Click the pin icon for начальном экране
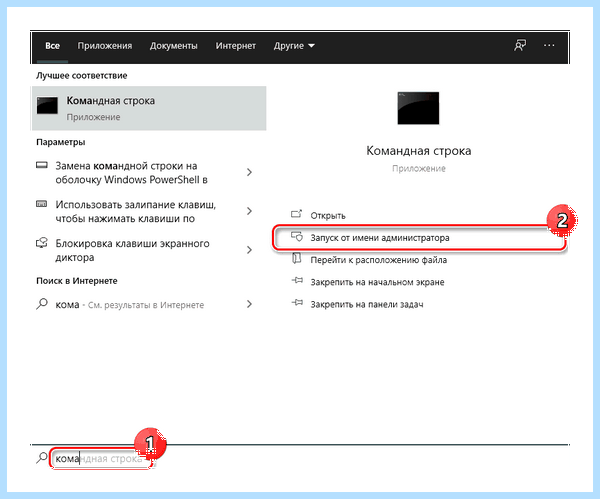The width and height of the screenshot is (600, 499). [x=297, y=280]
